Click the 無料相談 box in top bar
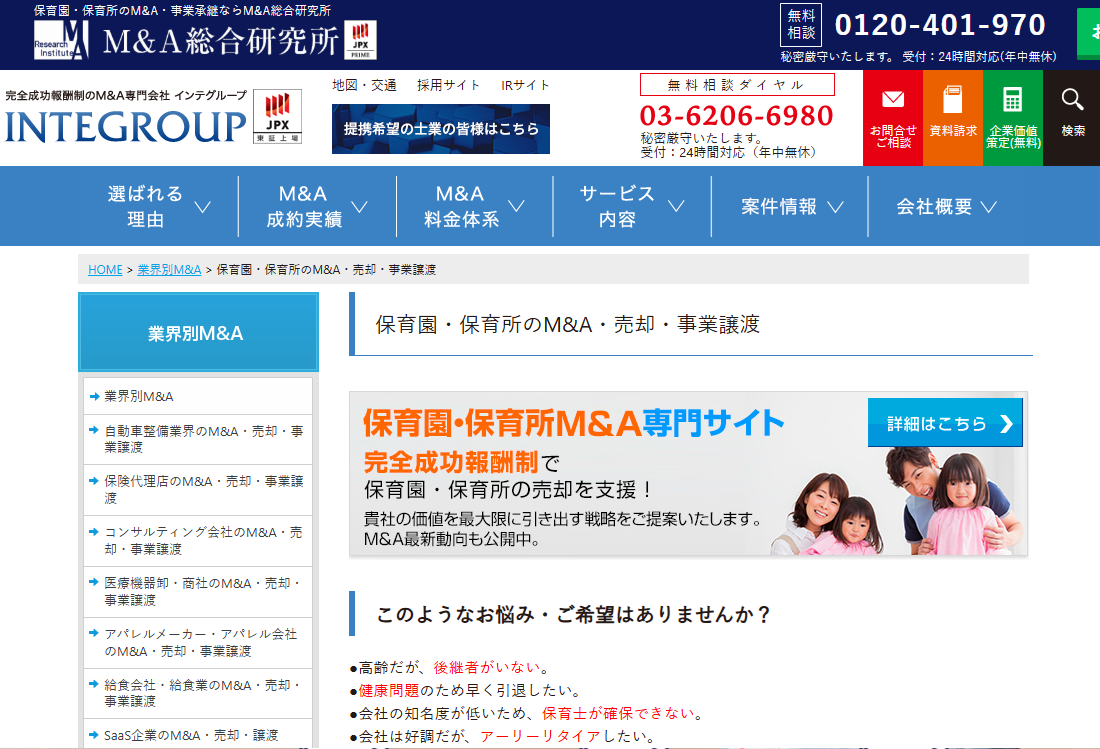 point(800,25)
